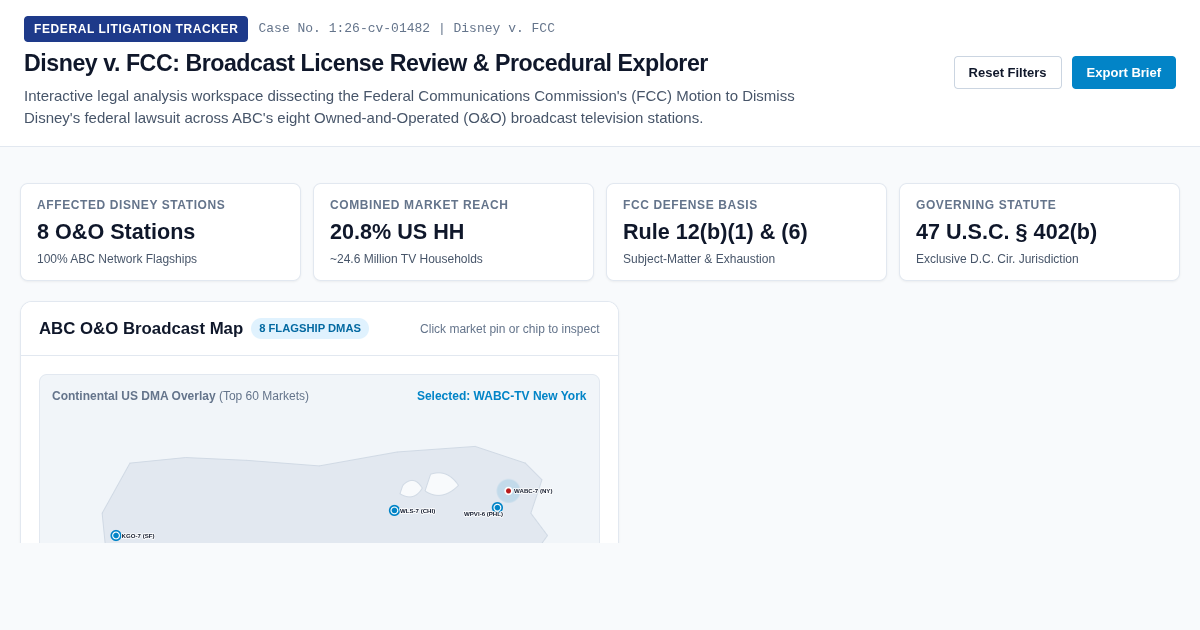The width and height of the screenshot is (1200, 630).
Task: Select the WLS-7 Chicago map pin
Action: (394, 510)
